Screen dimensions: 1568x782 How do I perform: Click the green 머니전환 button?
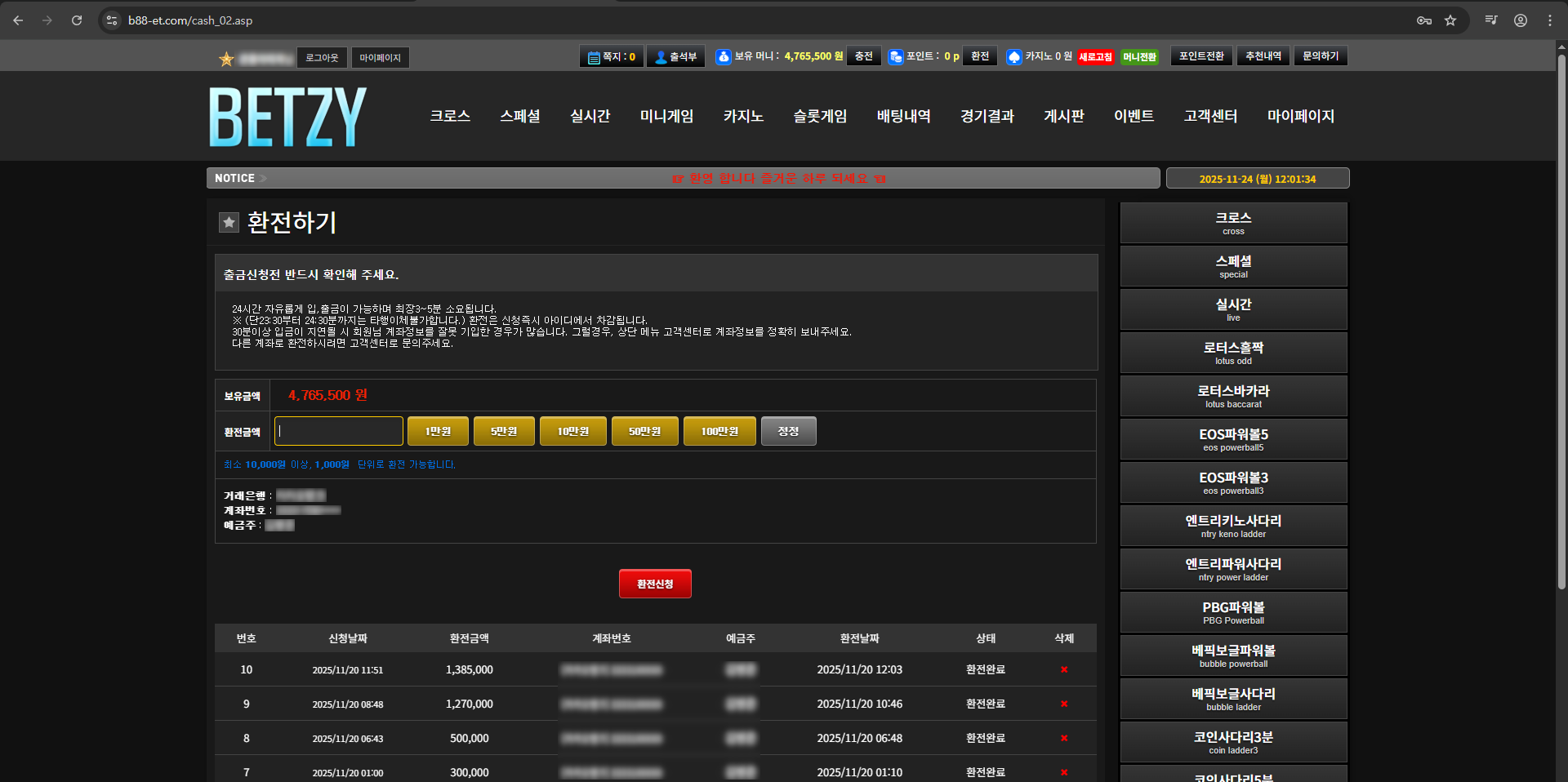point(1139,57)
